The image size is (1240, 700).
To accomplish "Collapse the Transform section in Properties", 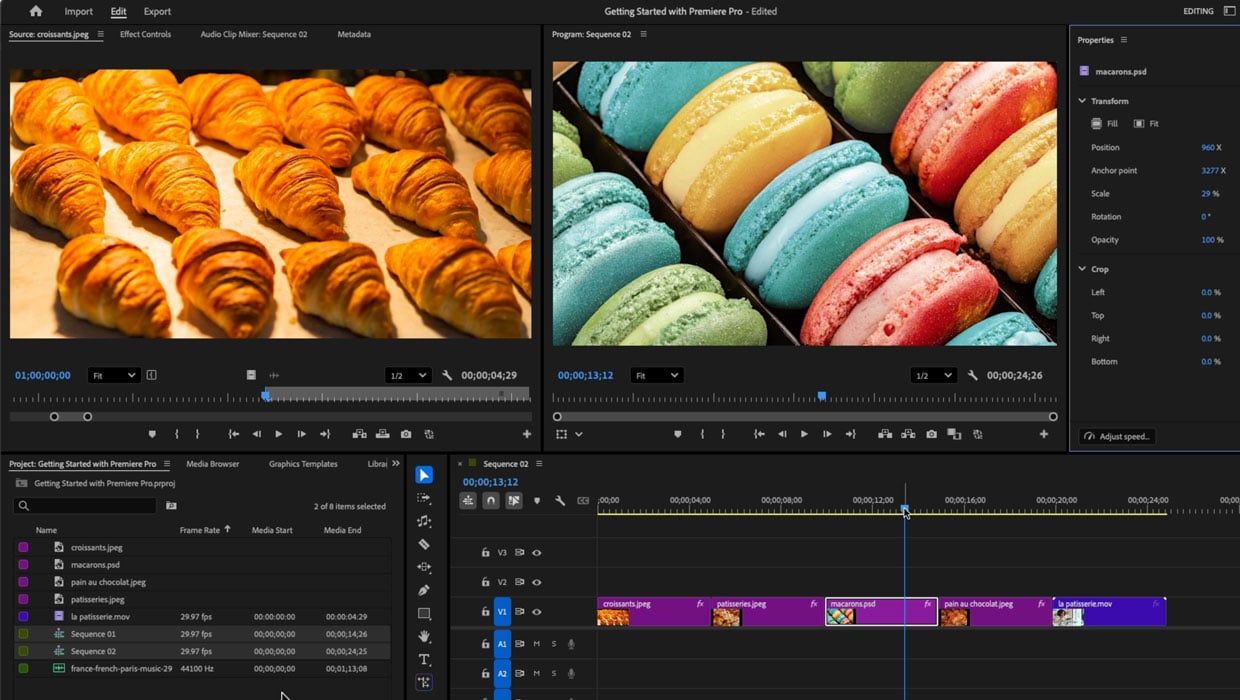I will point(1083,100).
